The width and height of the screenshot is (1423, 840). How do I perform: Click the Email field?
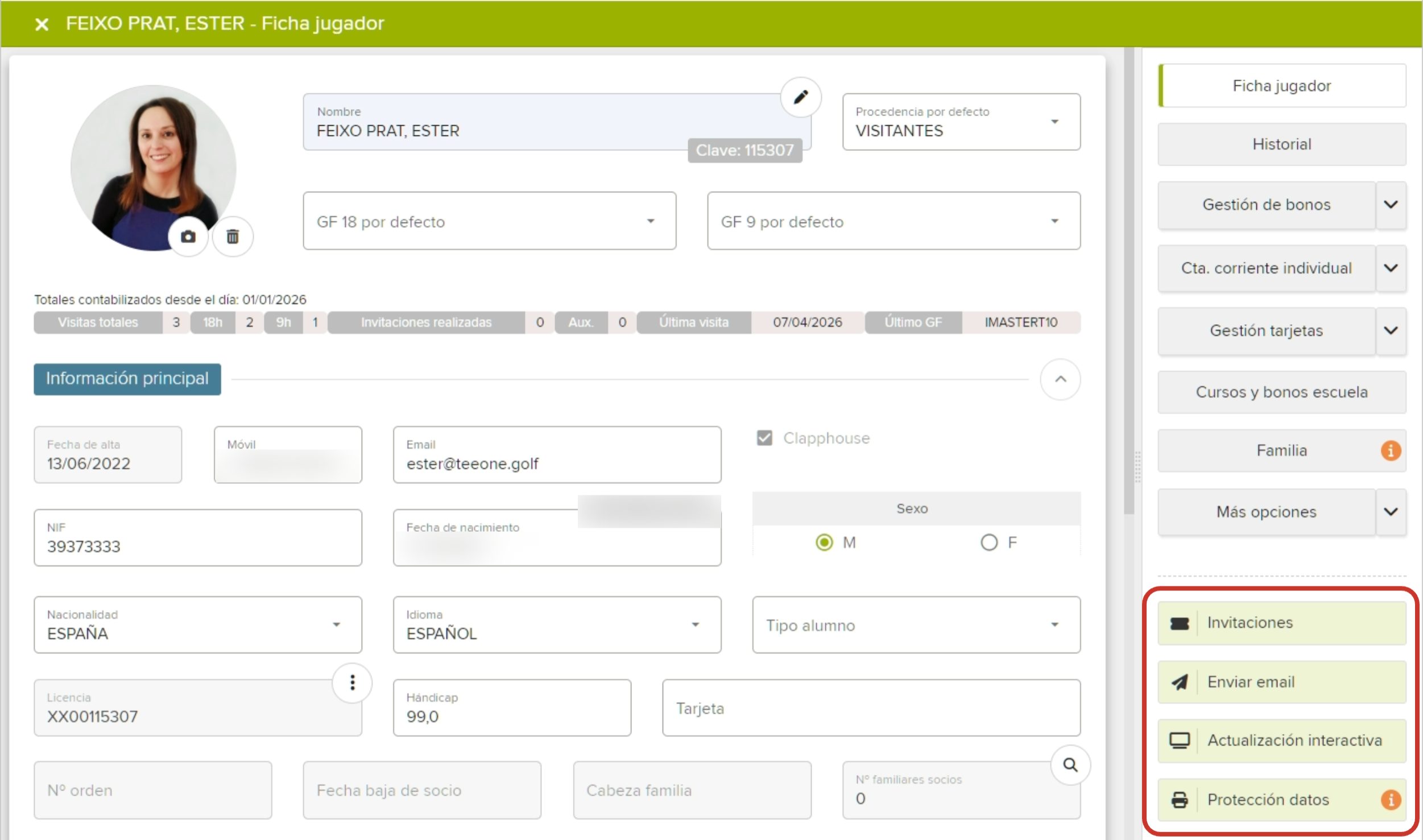(557, 455)
